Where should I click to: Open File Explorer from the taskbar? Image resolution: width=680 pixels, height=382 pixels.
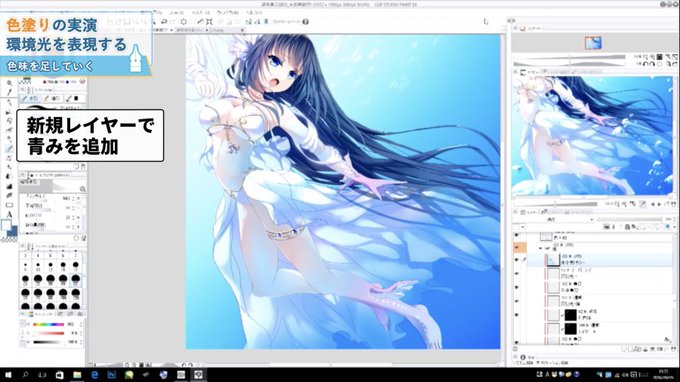point(77,375)
